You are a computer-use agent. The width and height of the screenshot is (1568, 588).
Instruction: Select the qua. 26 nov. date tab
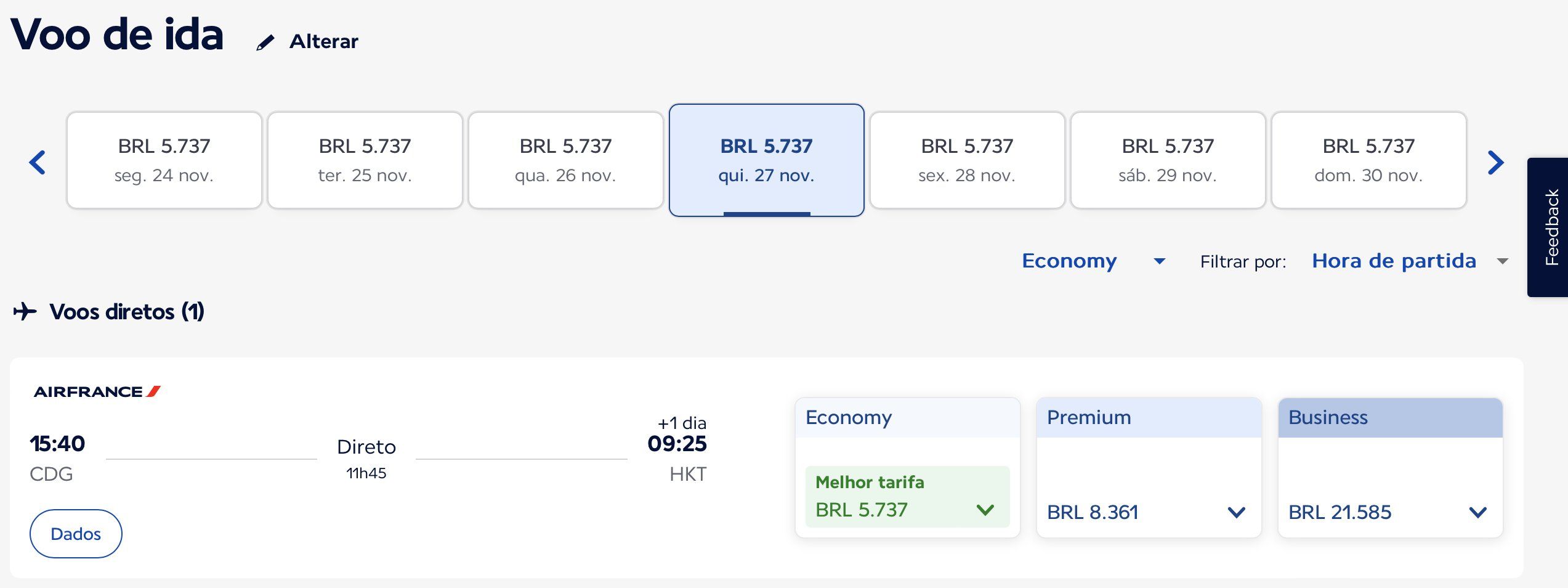click(566, 160)
